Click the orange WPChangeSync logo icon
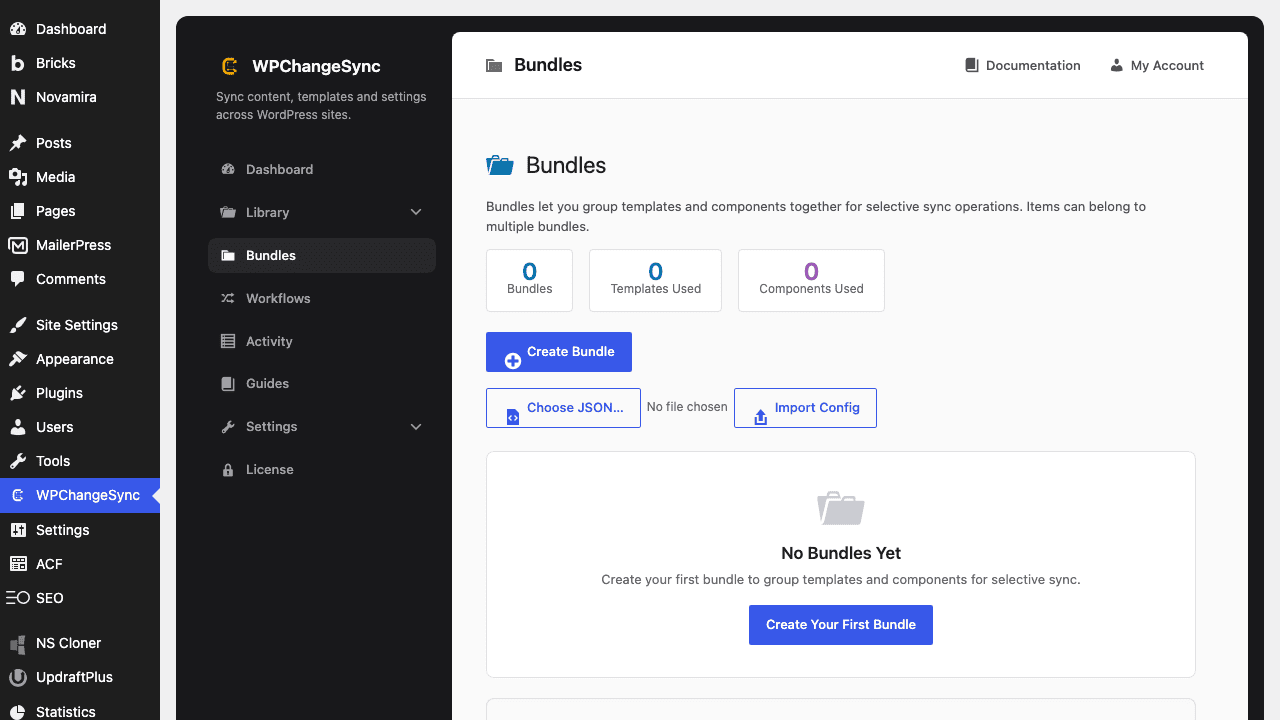Viewport: 1280px width, 720px height. (229, 66)
